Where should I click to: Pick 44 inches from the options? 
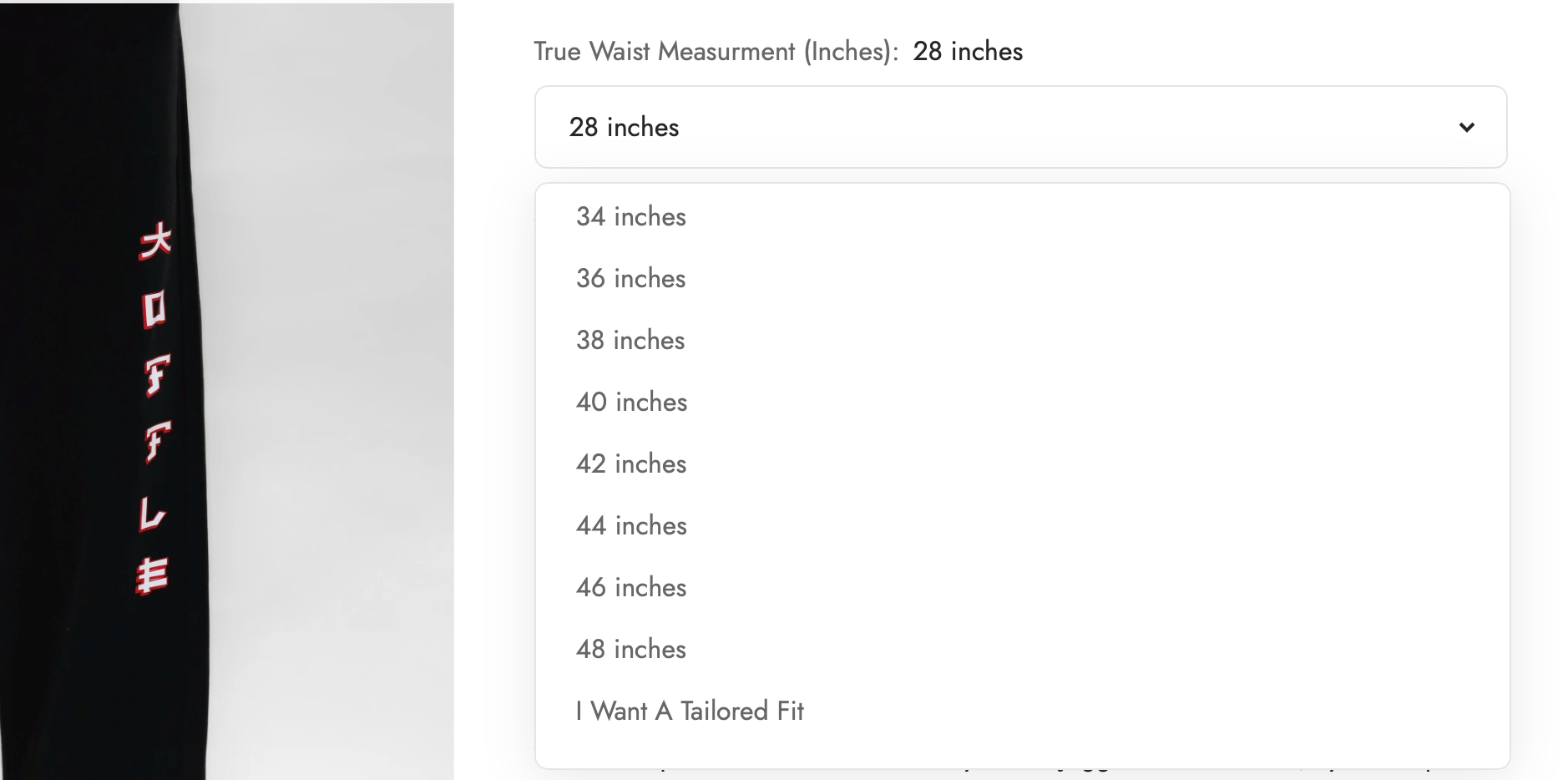[632, 526]
